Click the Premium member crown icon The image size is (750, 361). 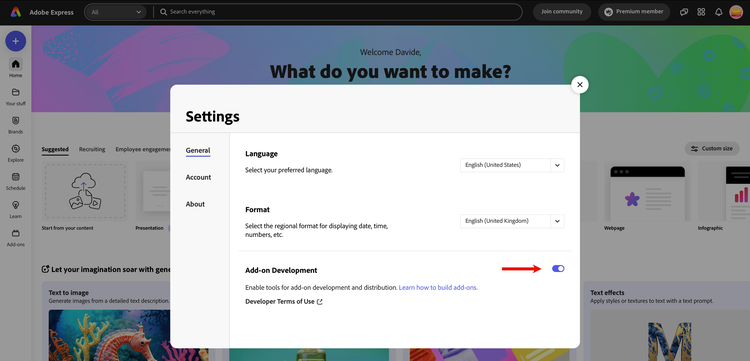[x=608, y=12]
